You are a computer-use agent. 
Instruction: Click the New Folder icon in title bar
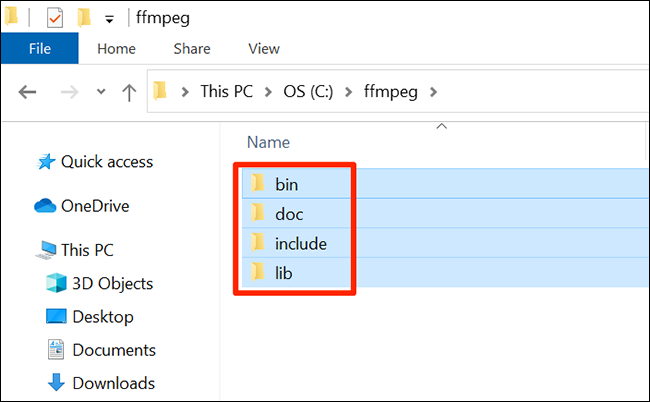click(84, 17)
